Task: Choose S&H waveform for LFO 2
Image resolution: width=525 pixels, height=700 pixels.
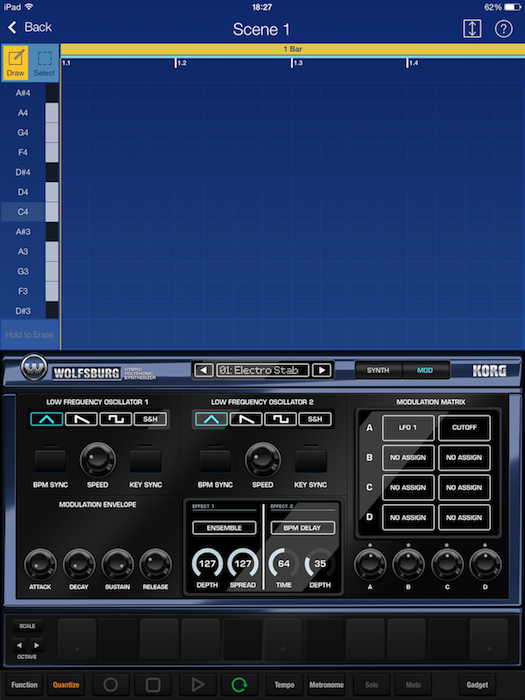Action: pos(315,419)
